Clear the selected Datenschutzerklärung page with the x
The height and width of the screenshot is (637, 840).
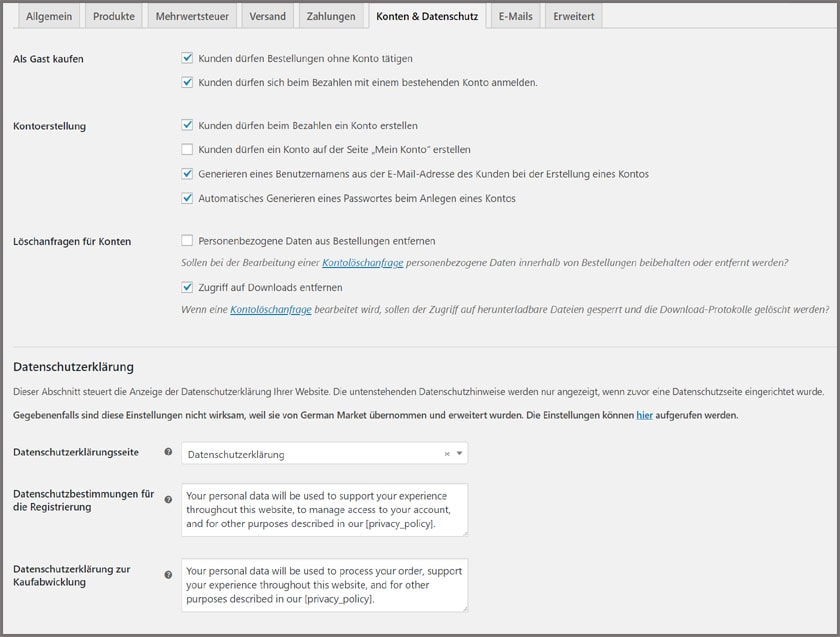[447, 454]
